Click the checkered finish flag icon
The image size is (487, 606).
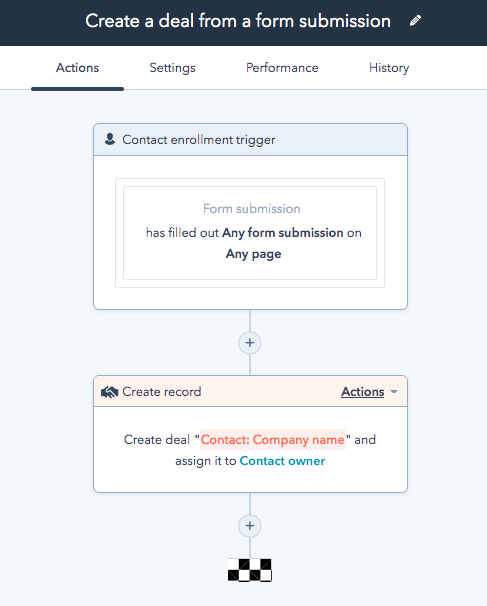250,570
